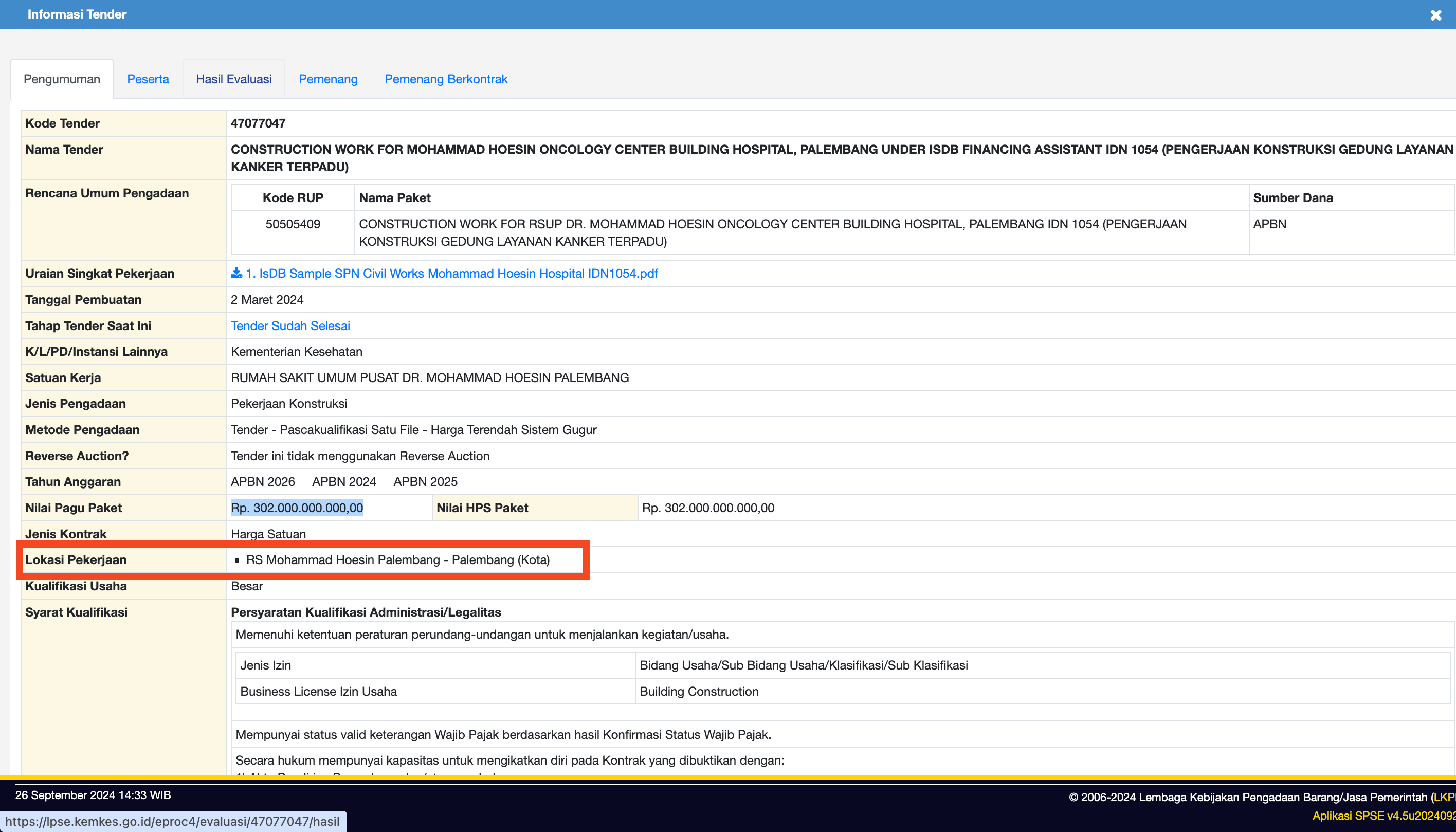1456x832 pixels.
Task: Download the IsDB Sample SPN Civil Works PDF
Action: coord(451,273)
